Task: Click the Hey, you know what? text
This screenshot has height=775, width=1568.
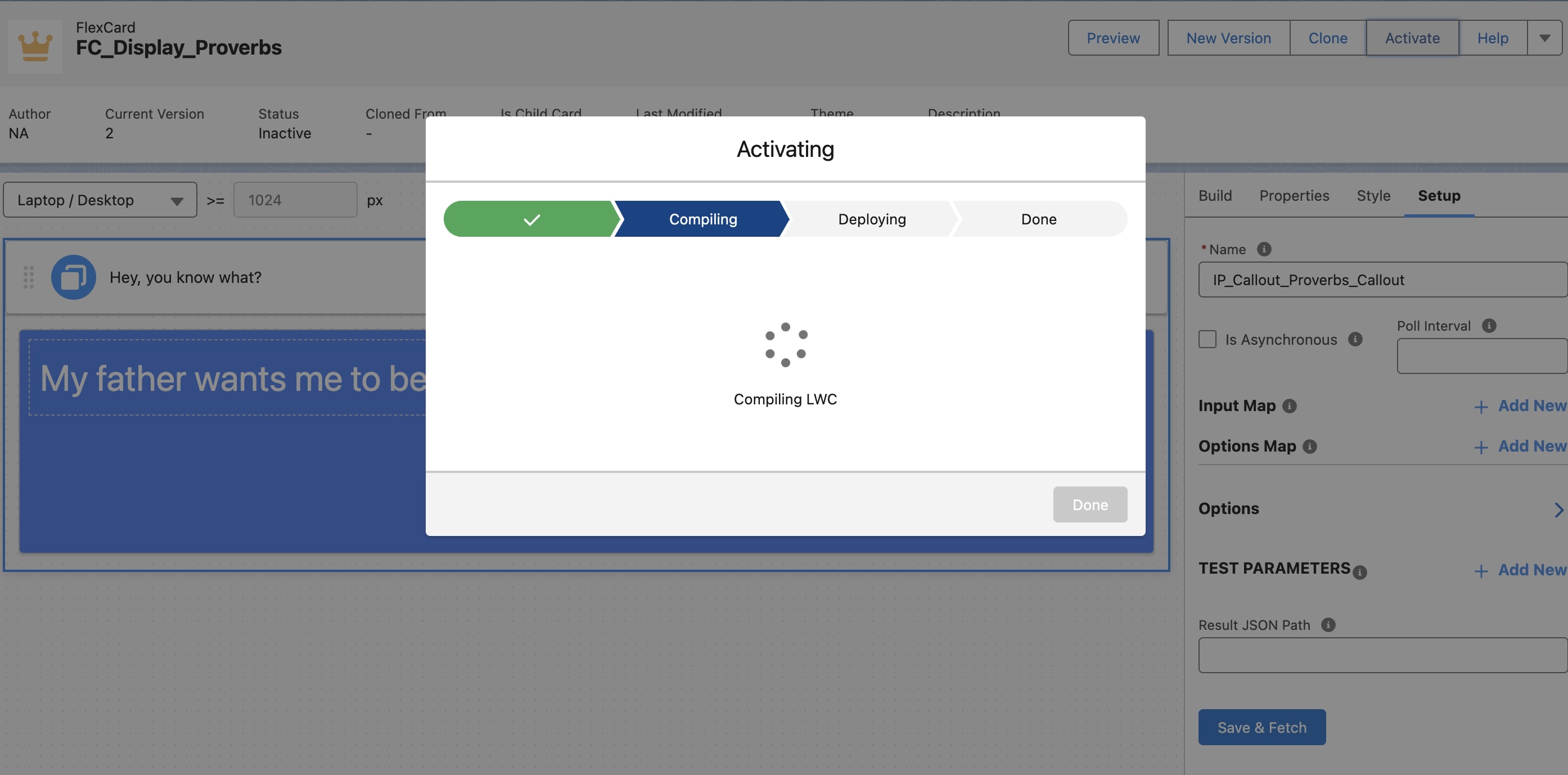Action: pos(185,278)
